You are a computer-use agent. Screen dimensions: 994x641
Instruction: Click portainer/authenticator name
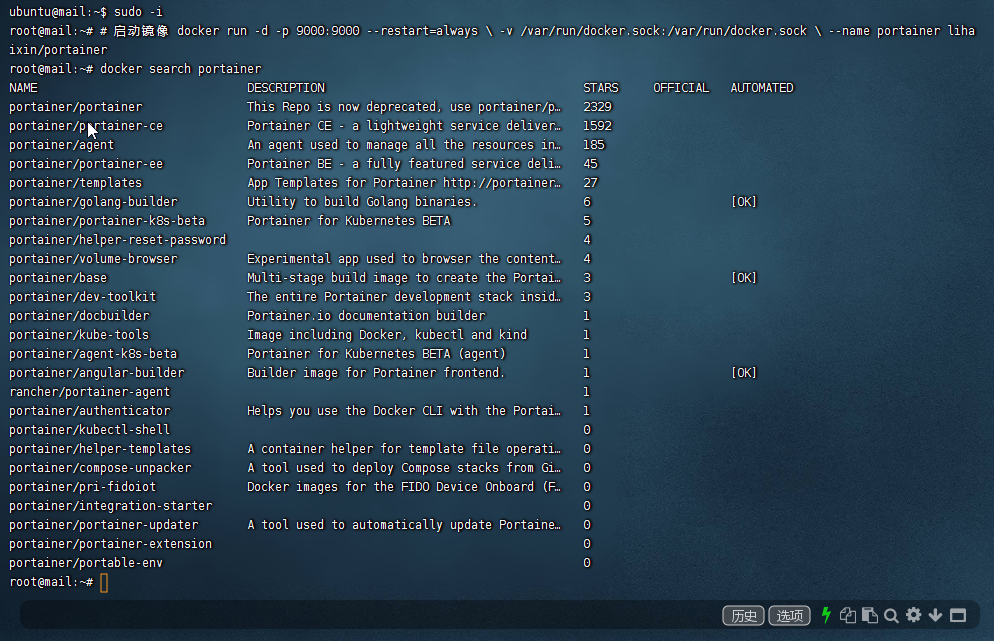pyautogui.click(x=89, y=411)
